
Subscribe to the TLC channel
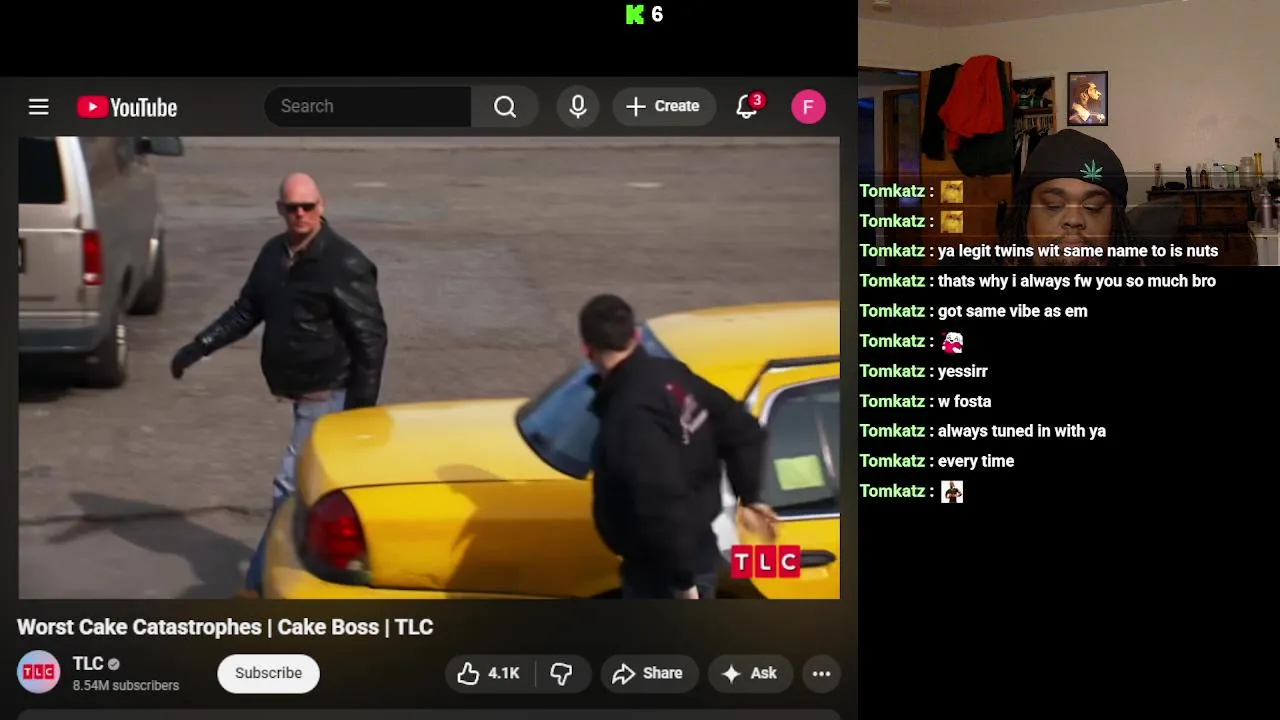coord(268,673)
